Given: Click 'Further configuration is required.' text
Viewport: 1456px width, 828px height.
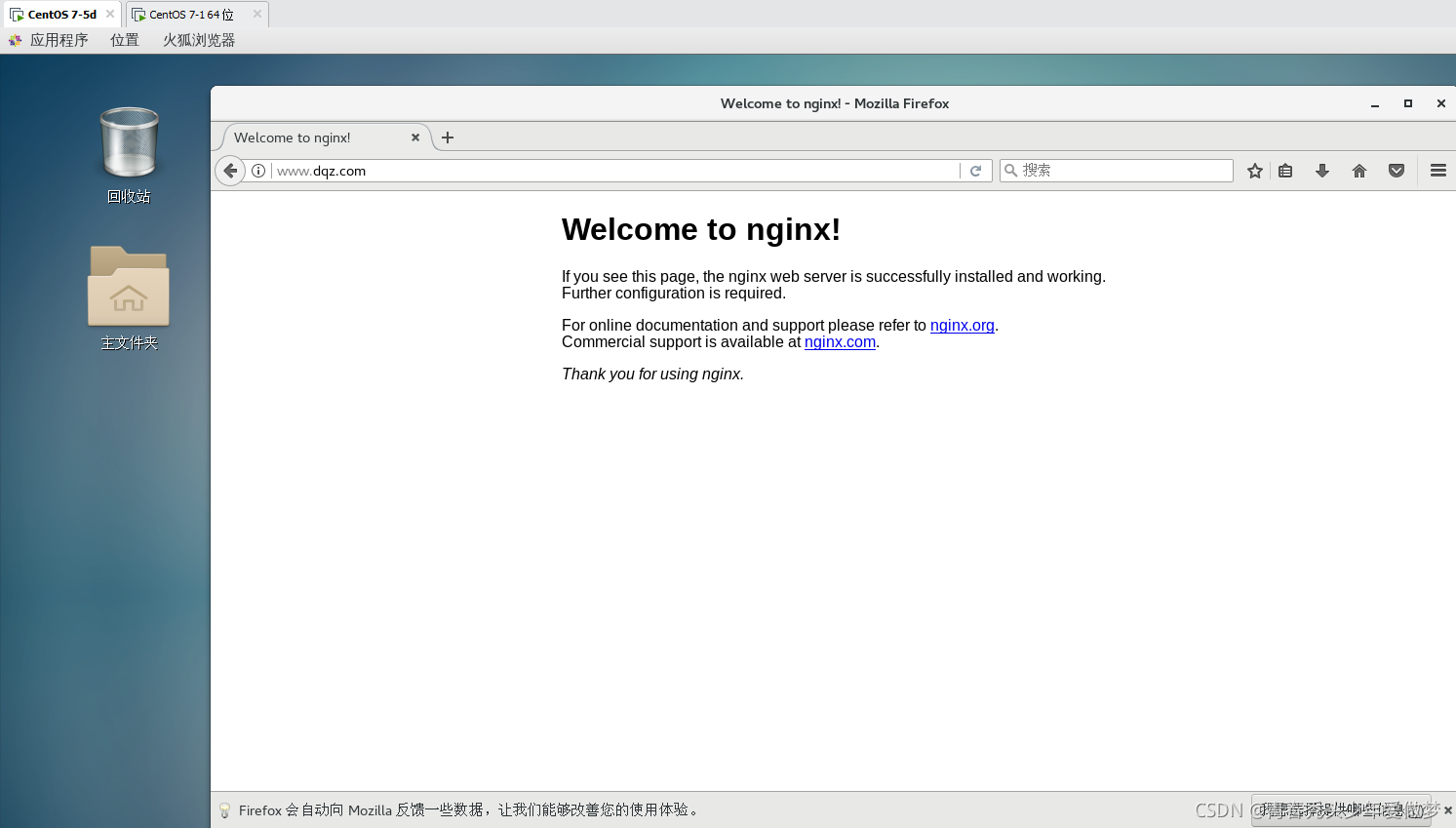Looking at the screenshot, I should point(674,294).
